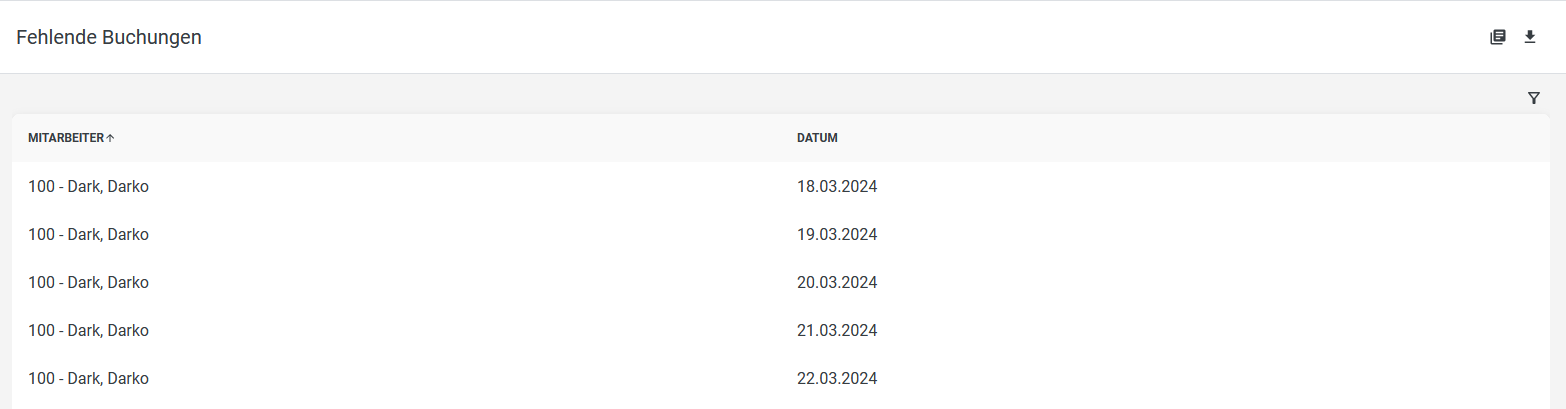Viewport: 1566px width, 409px height.
Task: Click the date cell 20.03.2024
Action: (837, 282)
